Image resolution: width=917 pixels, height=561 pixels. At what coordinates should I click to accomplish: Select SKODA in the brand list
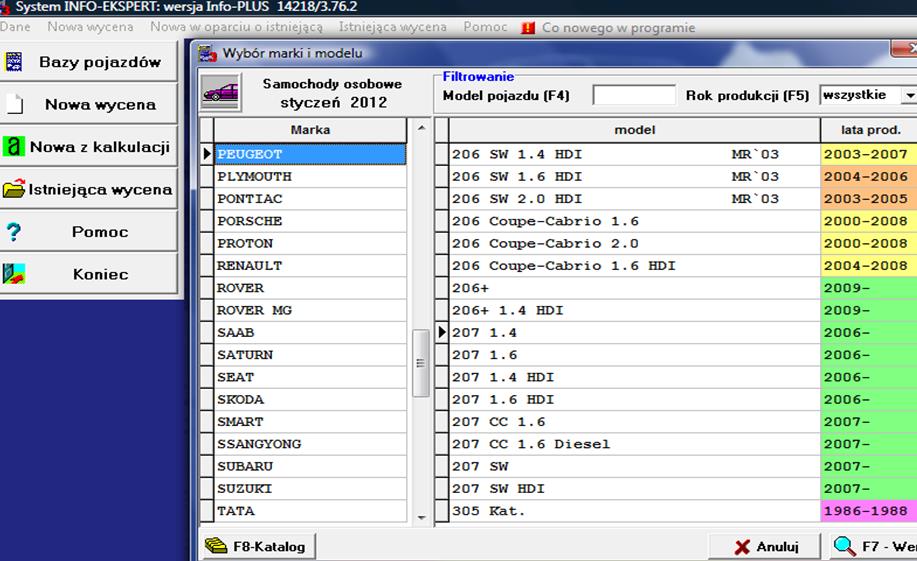(x=310, y=400)
